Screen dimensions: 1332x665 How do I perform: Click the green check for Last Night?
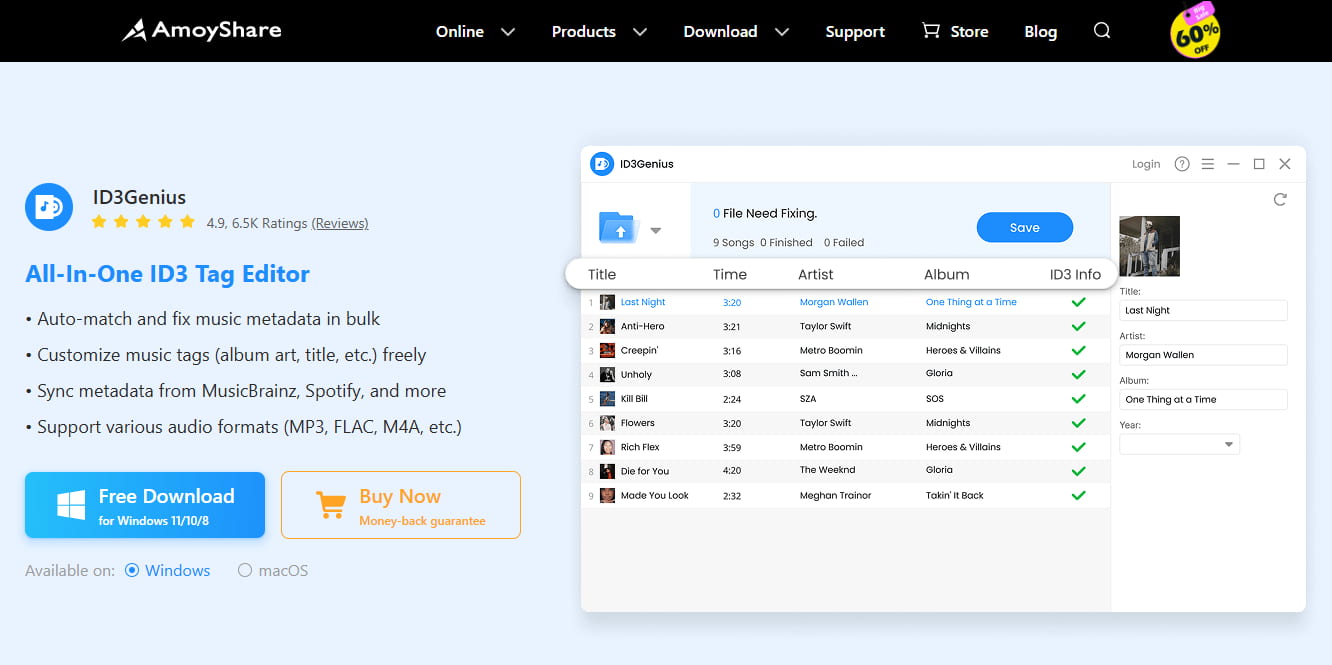coord(1078,302)
